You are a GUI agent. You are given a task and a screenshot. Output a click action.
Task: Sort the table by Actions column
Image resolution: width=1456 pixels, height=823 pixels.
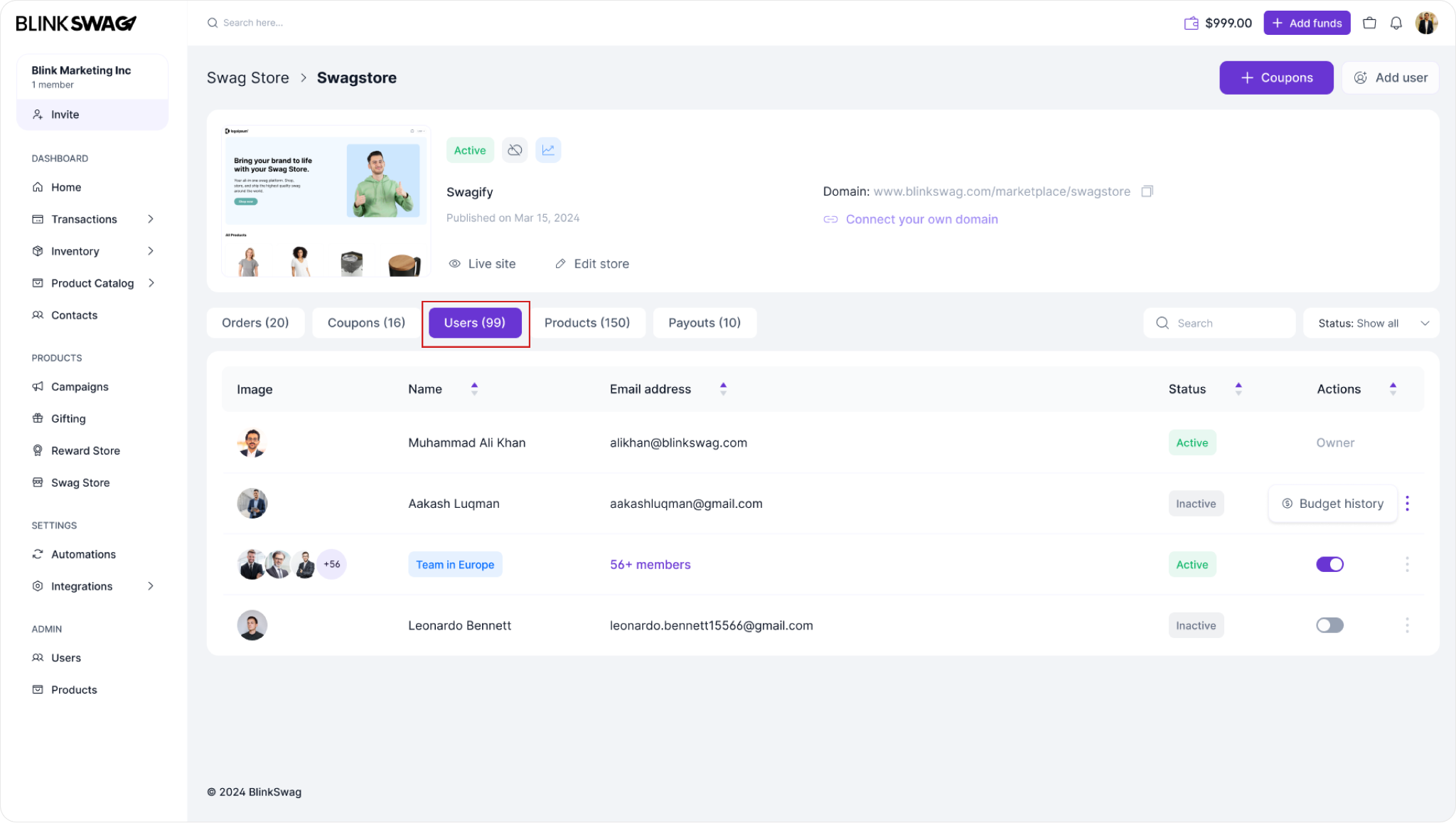(1393, 389)
